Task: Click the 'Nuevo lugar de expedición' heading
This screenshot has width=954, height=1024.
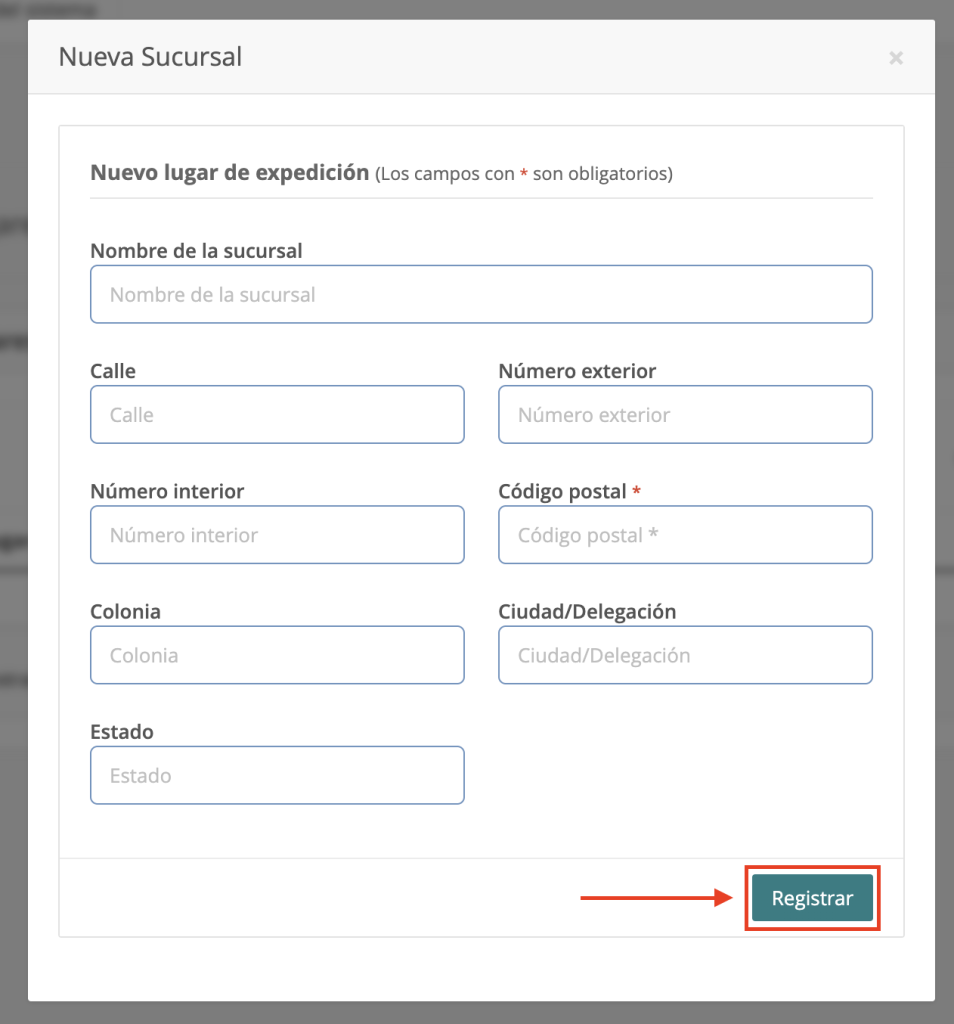Action: click(x=230, y=172)
